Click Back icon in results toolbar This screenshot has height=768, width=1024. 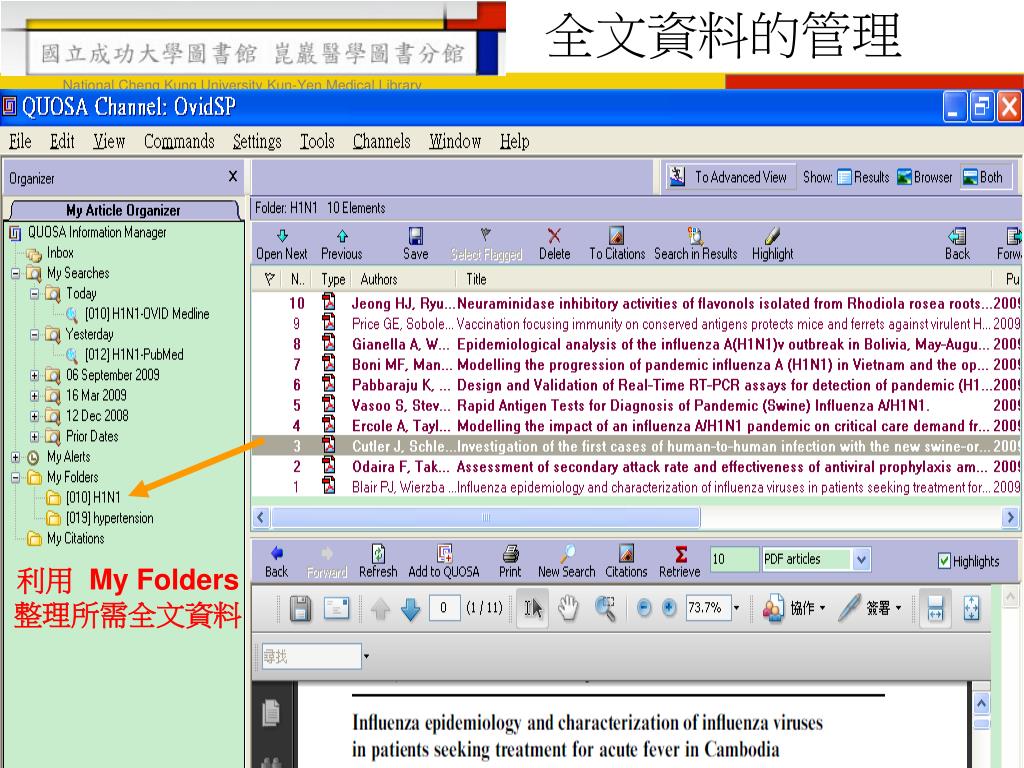(x=957, y=236)
